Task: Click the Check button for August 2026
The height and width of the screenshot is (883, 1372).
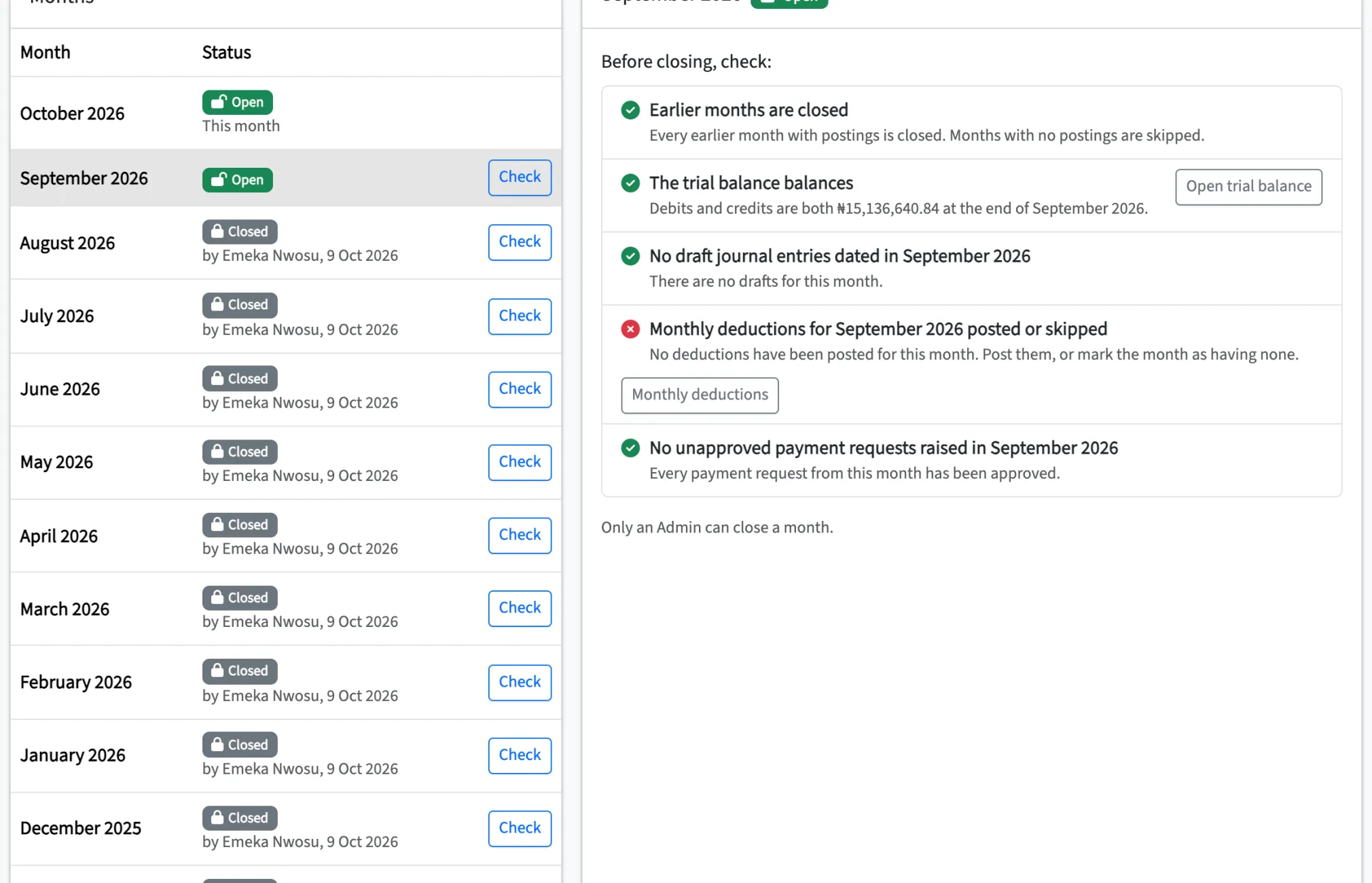Action: click(x=520, y=242)
